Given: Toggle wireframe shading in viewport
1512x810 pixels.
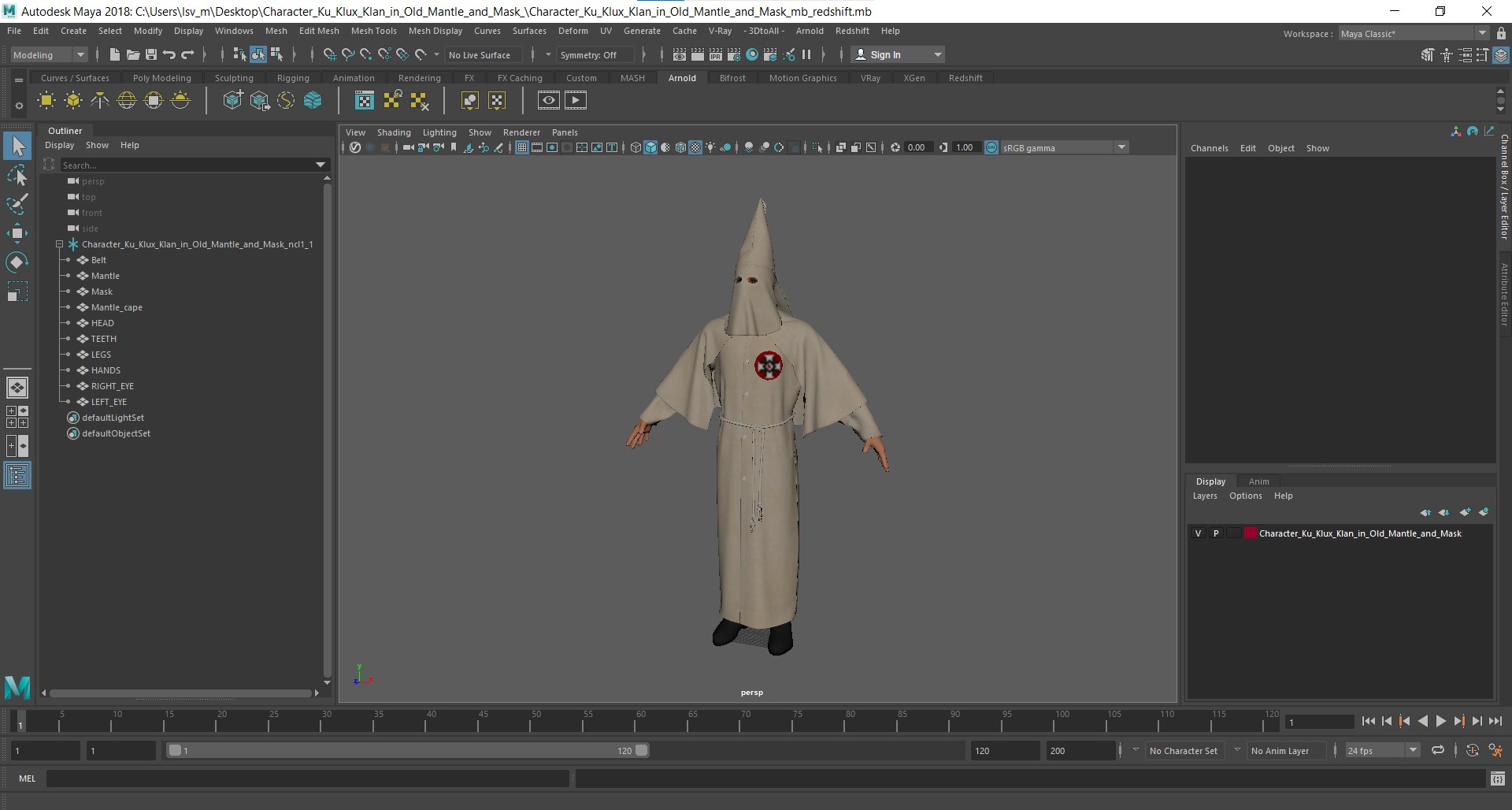Looking at the screenshot, I should click(x=636, y=147).
